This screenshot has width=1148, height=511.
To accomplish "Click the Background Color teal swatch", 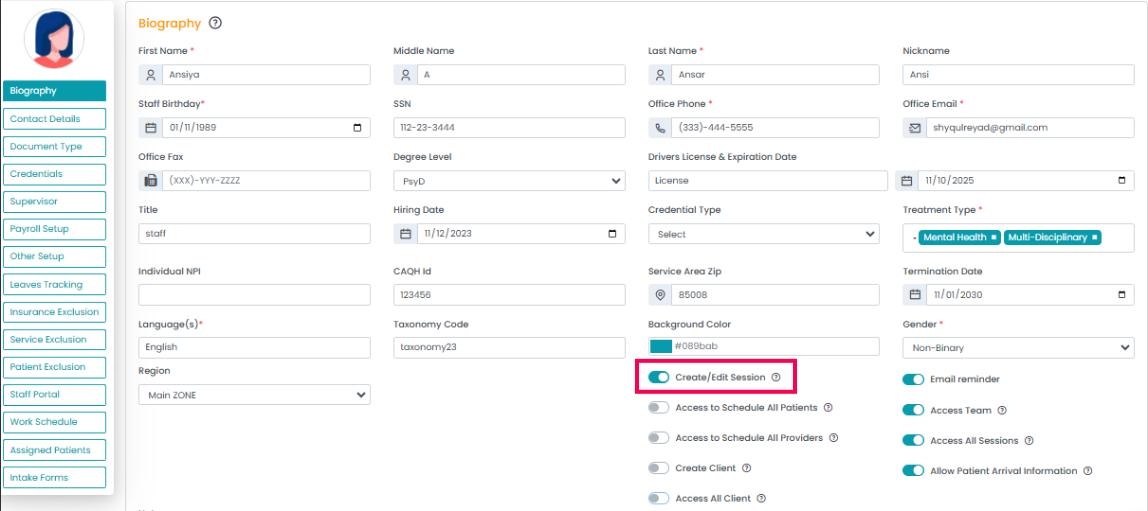I will (660, 346).
